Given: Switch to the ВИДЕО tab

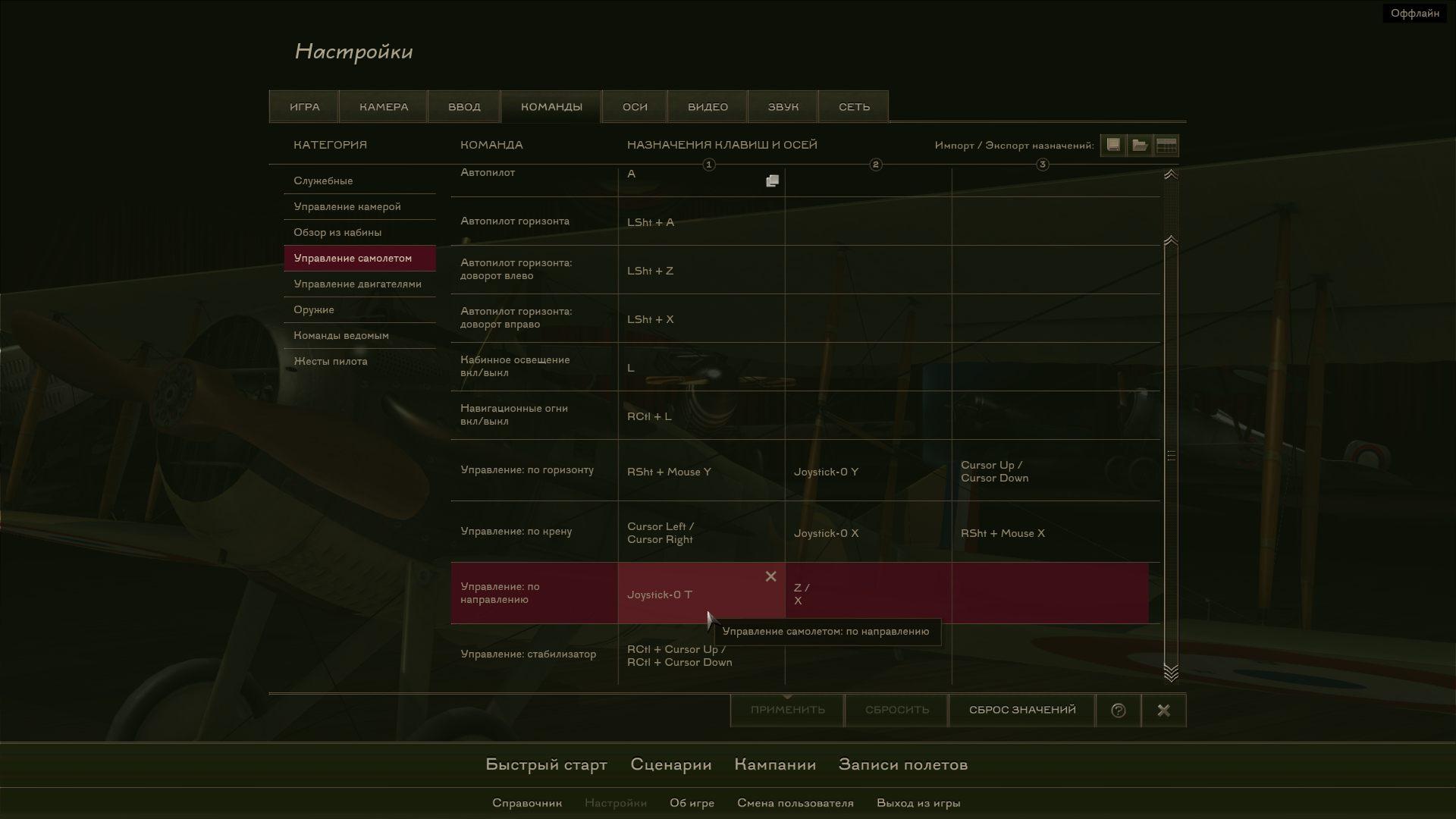Looking at the screenshot, I should (708, 107).
